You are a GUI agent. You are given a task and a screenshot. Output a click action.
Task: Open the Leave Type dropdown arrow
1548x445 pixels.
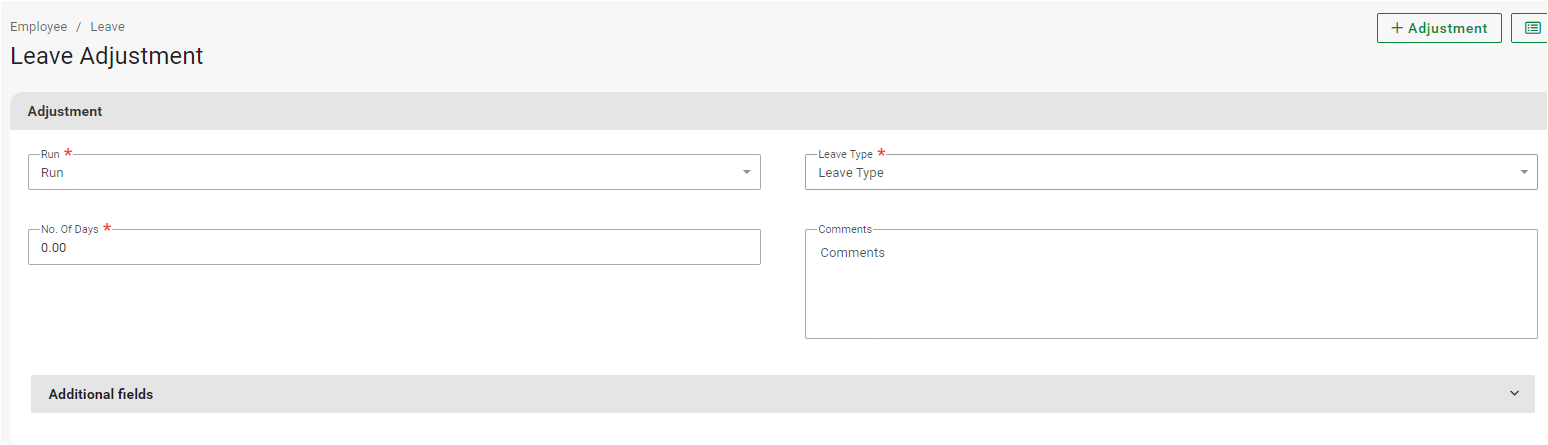1523,172
